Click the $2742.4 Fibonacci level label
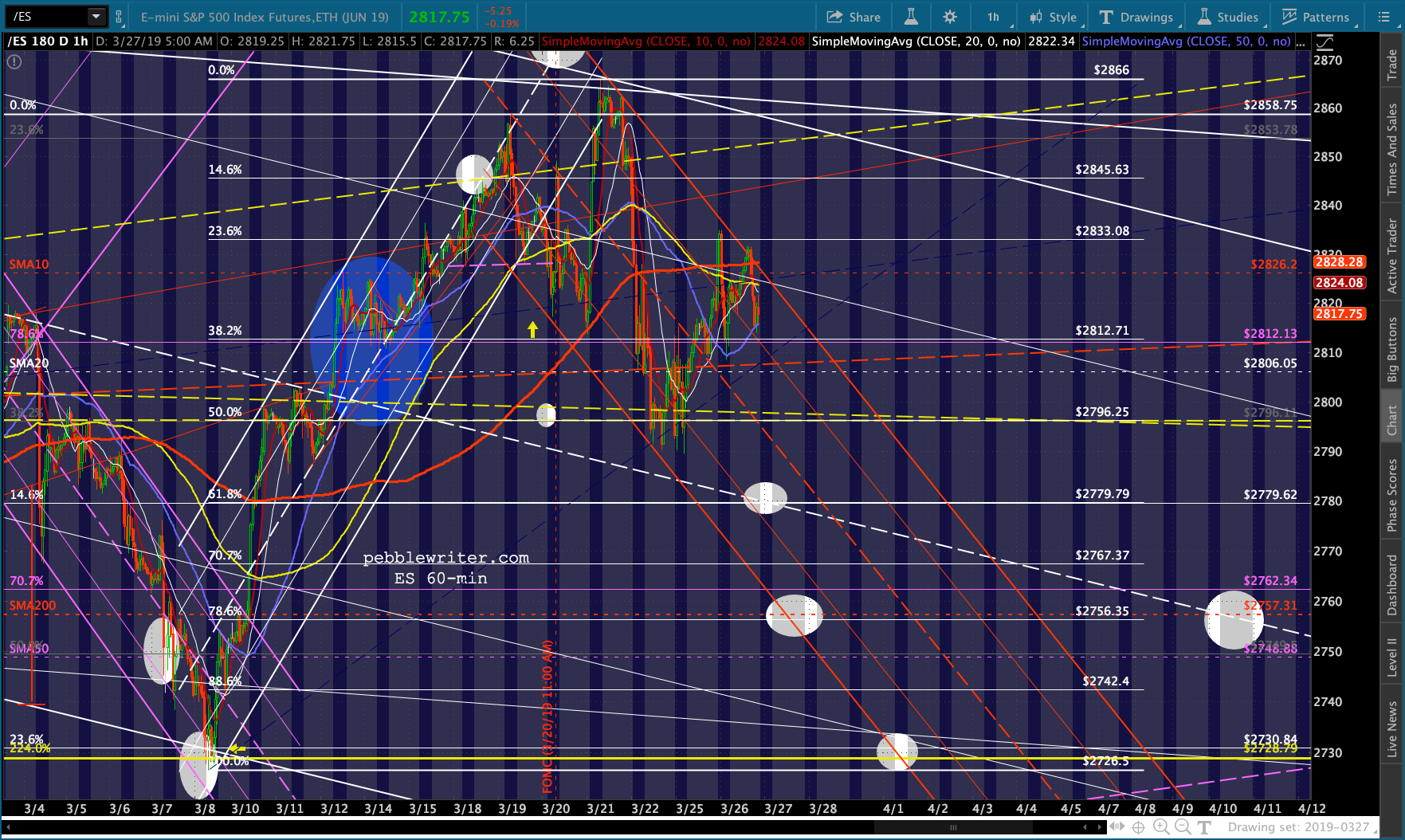This screenshot has height=840, width=1405. coord(1105,681)
